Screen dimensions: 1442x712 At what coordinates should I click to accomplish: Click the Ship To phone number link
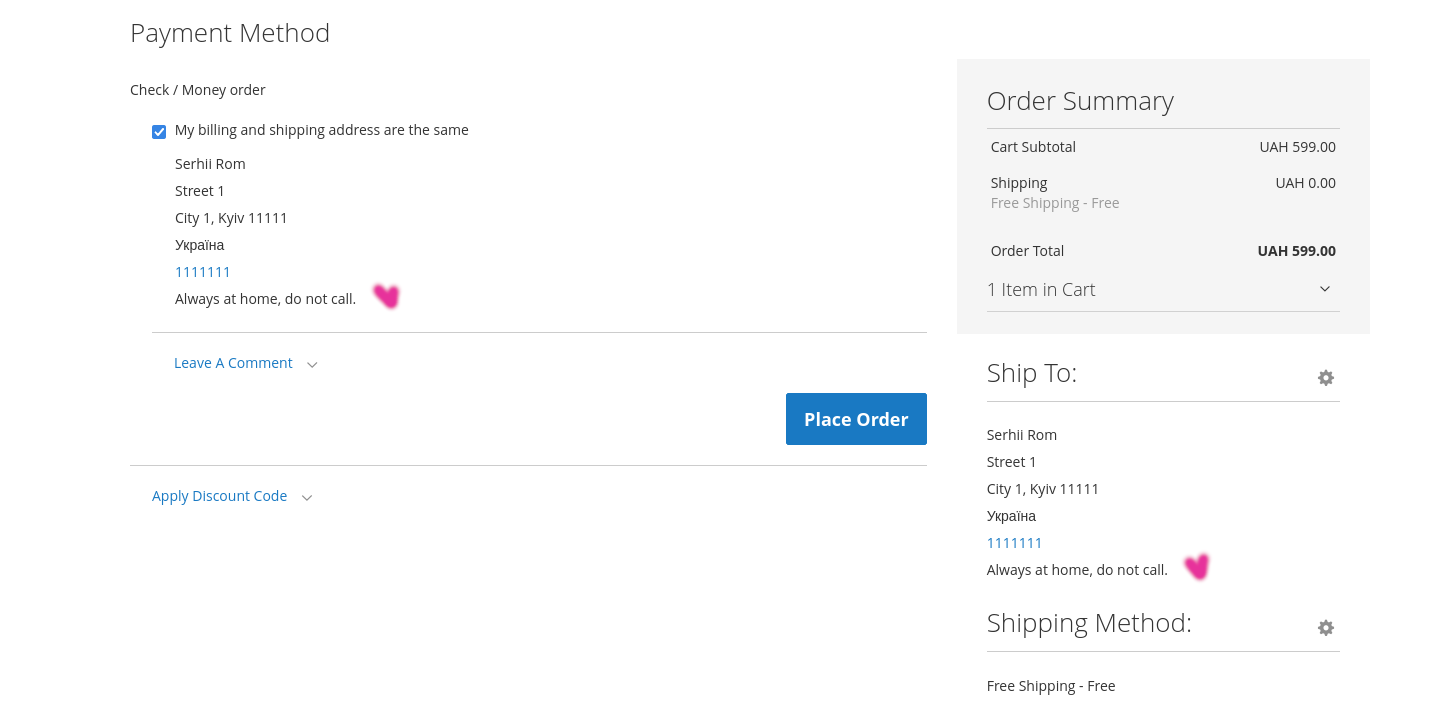(1014, 543)
